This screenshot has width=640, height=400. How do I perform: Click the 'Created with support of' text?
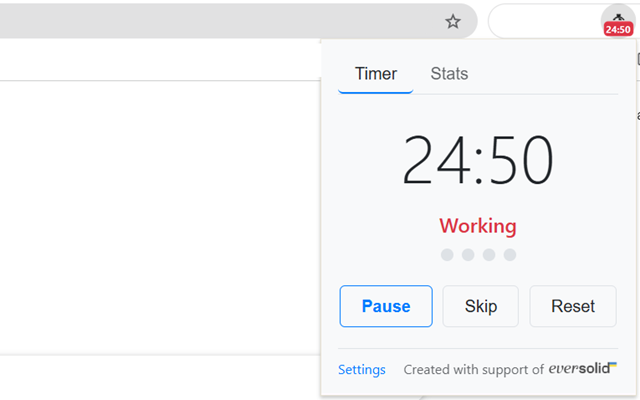tap(473, 370)
